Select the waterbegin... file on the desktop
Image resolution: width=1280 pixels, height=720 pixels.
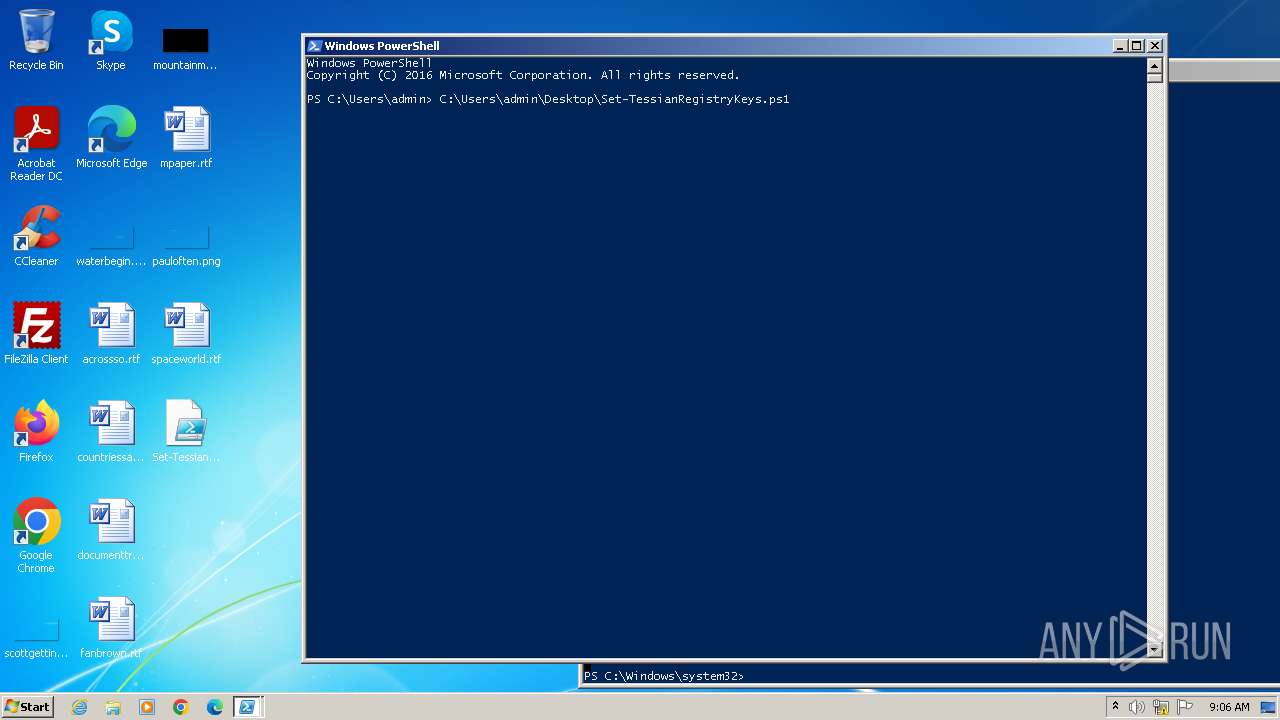click(111, 246)
